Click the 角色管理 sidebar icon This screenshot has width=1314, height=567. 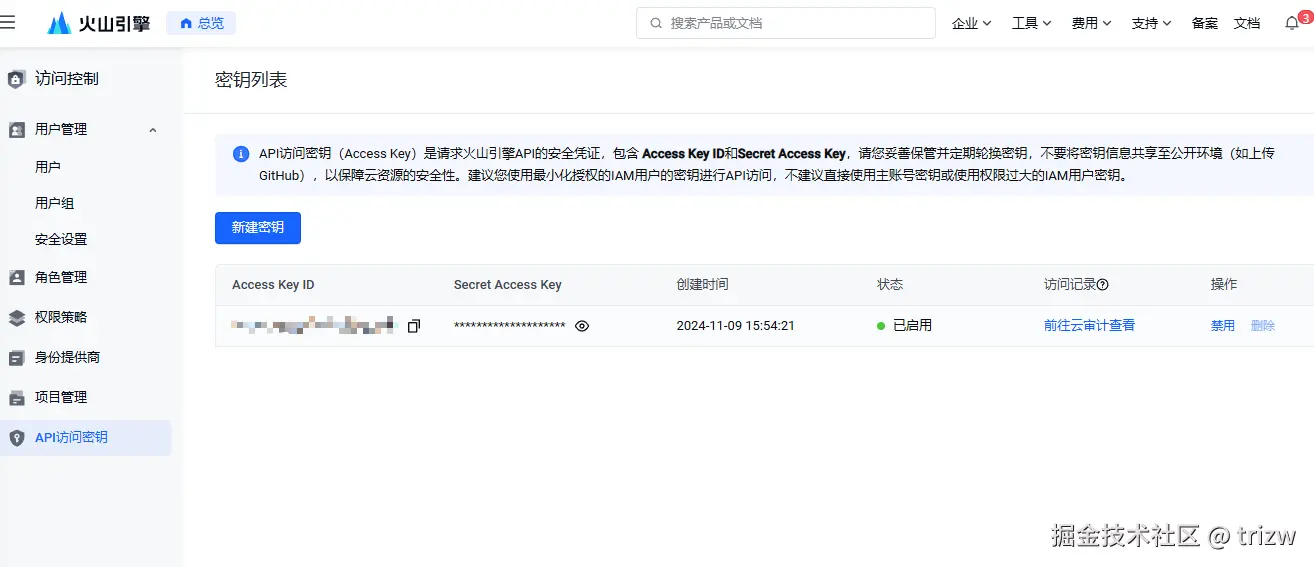tap(16, 277)
